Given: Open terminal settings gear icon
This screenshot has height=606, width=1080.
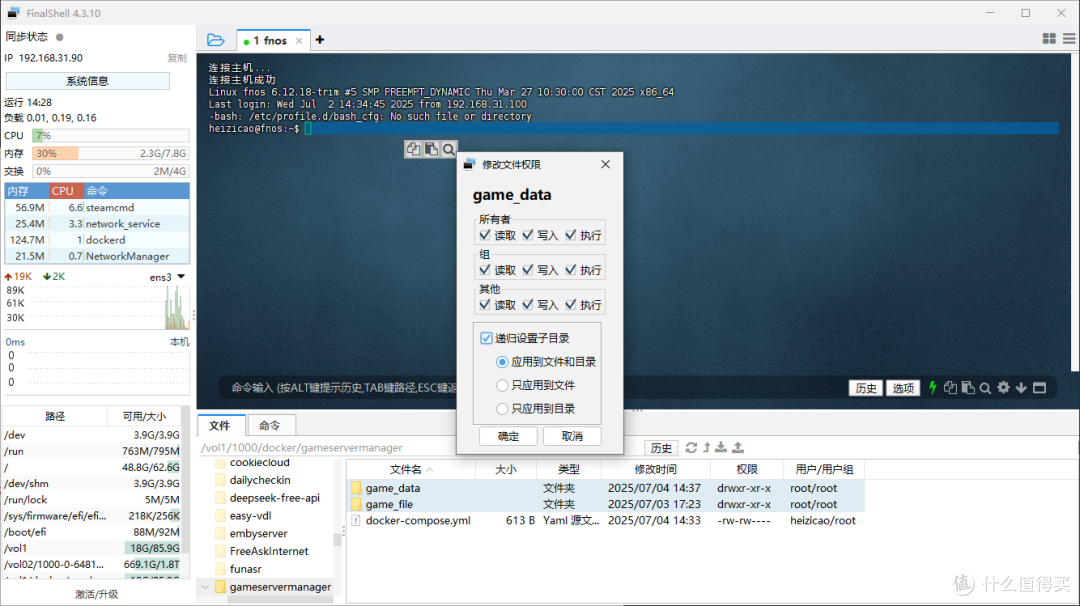Looking at the screenshot, I should tap(1004, 388).
